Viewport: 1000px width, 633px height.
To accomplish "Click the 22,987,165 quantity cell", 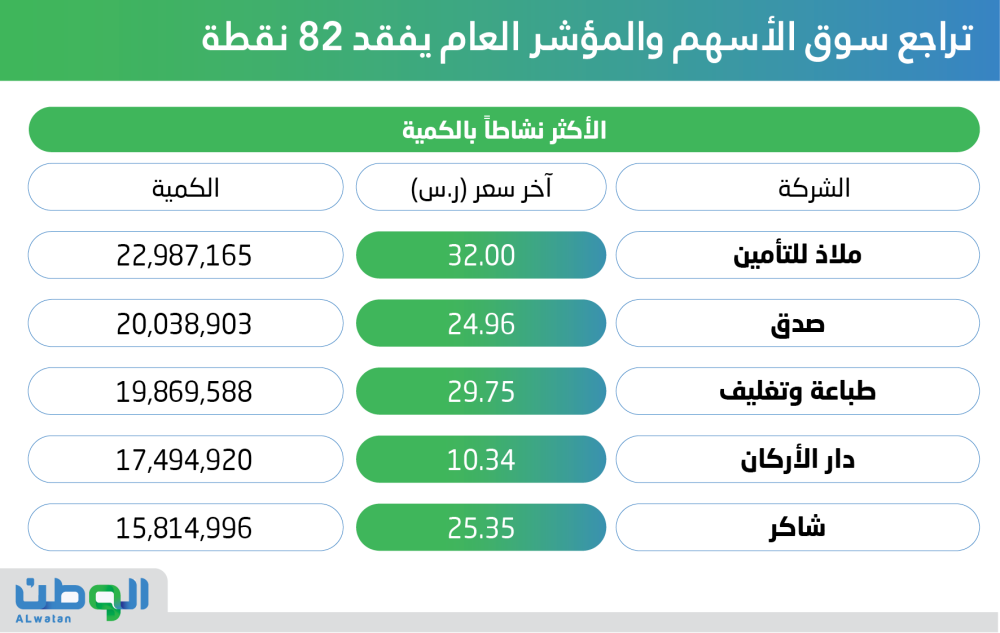I will (186, 255).
